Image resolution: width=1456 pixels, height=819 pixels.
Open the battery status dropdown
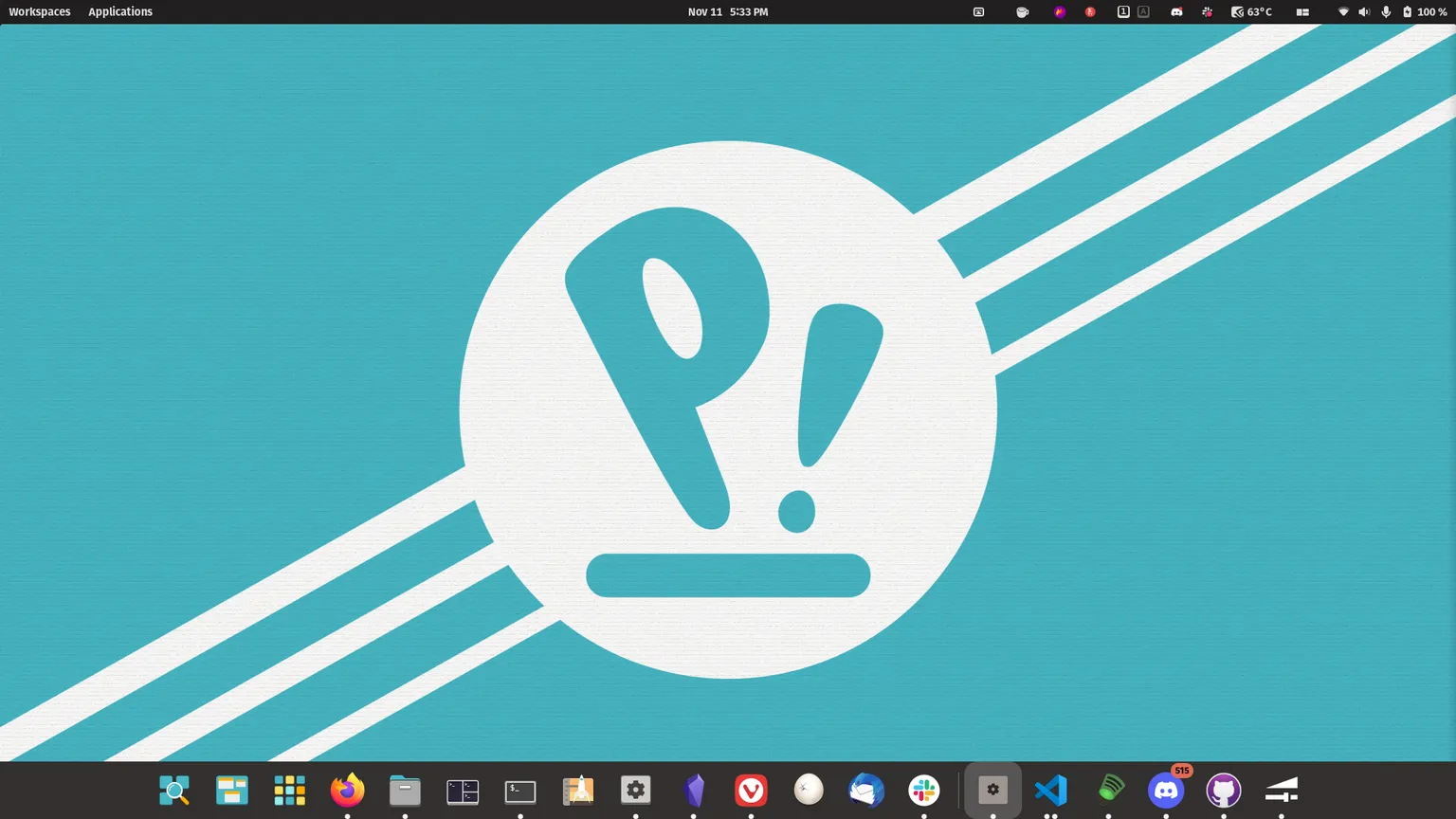pyautogui.click(x=1418, y=11)
